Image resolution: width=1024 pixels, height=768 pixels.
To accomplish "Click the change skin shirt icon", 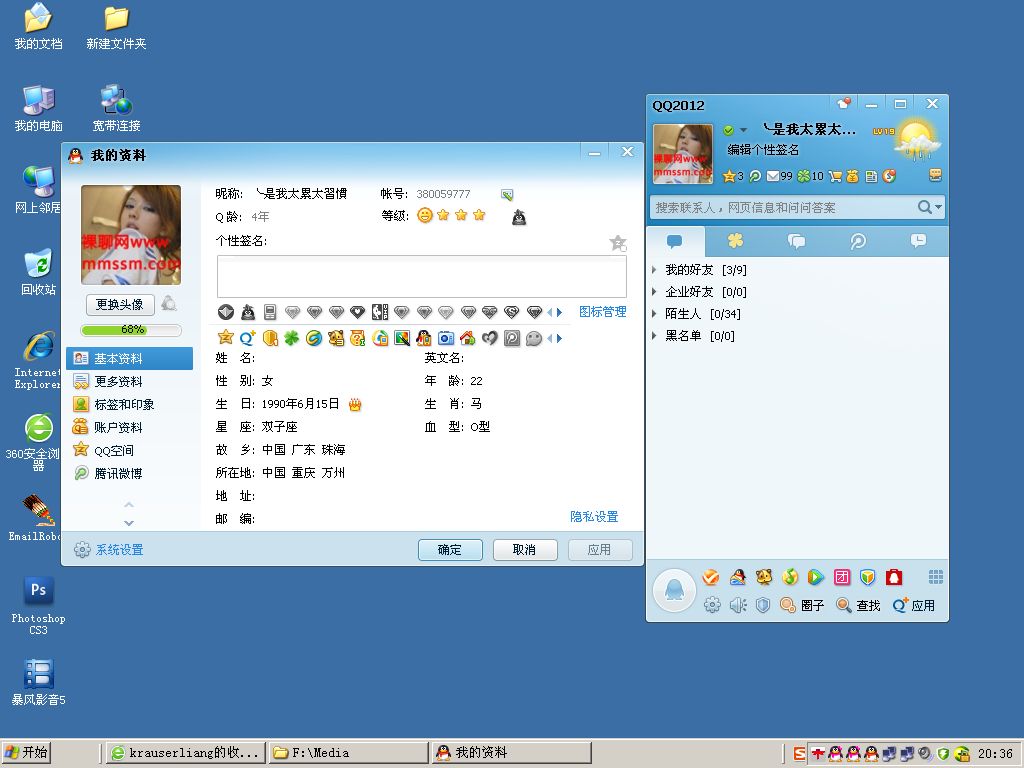I will [845, 104].
